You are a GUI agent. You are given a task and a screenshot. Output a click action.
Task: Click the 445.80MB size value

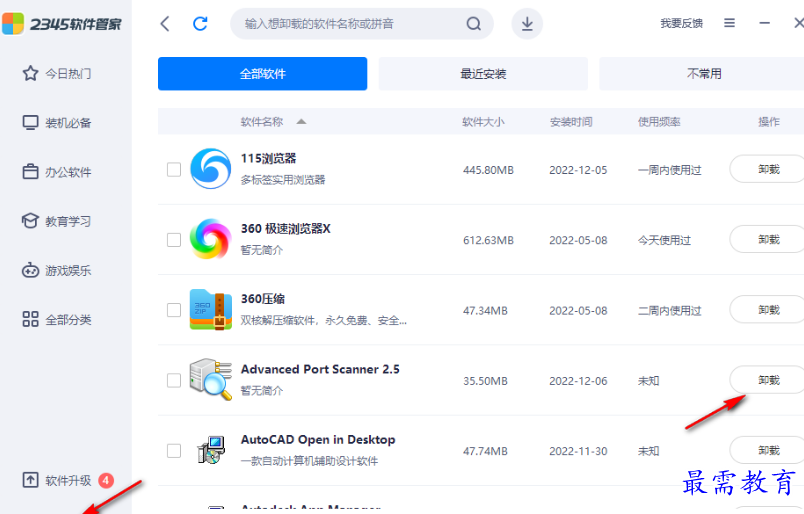[488, 170]
